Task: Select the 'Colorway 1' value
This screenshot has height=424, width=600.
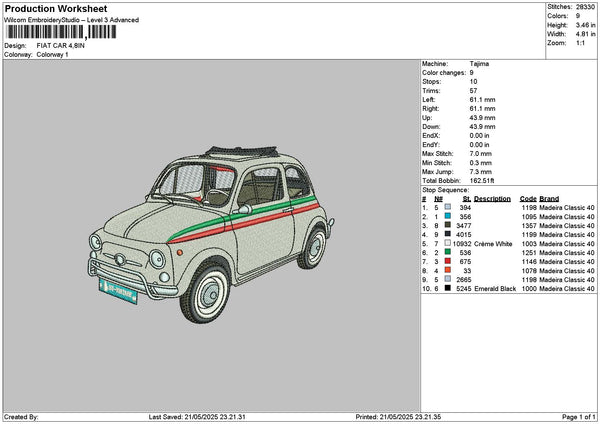Action: [x=52, y=55]
